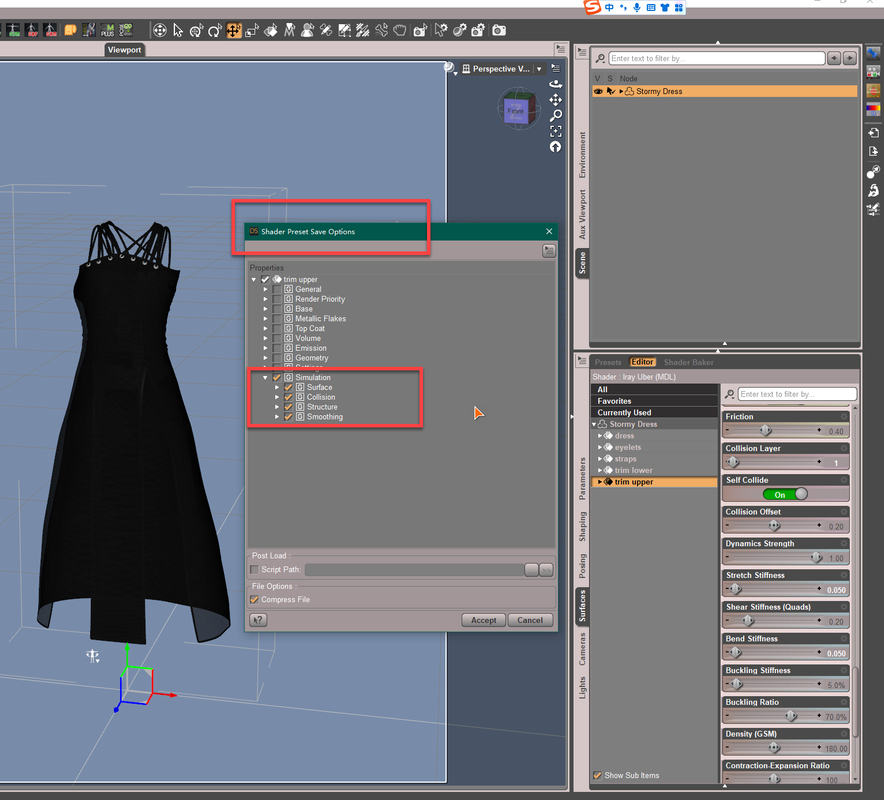
Task: Open the Scene pane options menu icon
Action: point(582,53)
